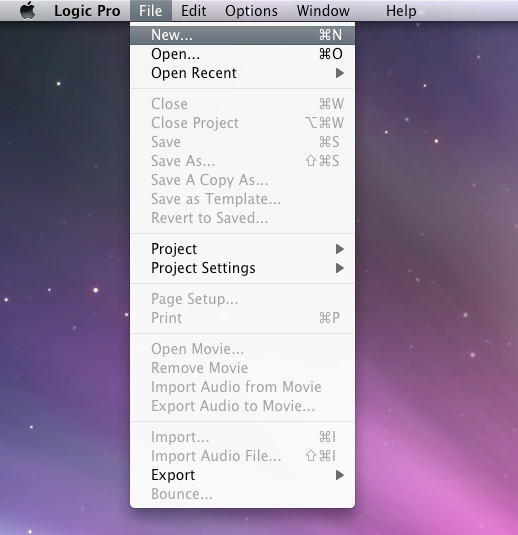This screenshot has height=535, width=518.
Task: Expand the Open Recent submenu arrow
Action: point(340,73)
